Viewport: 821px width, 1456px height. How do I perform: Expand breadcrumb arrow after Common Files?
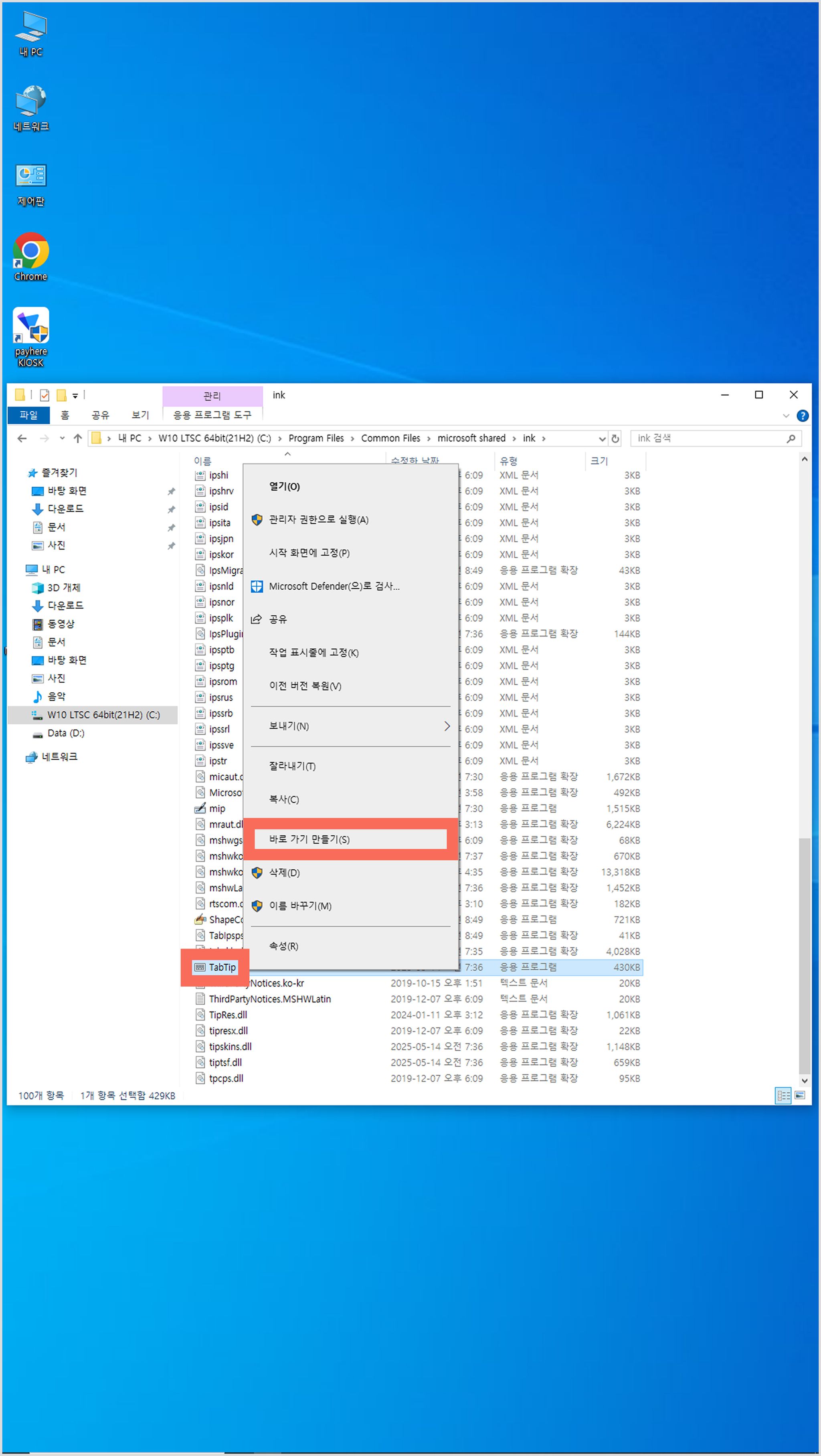click(428, 438)
